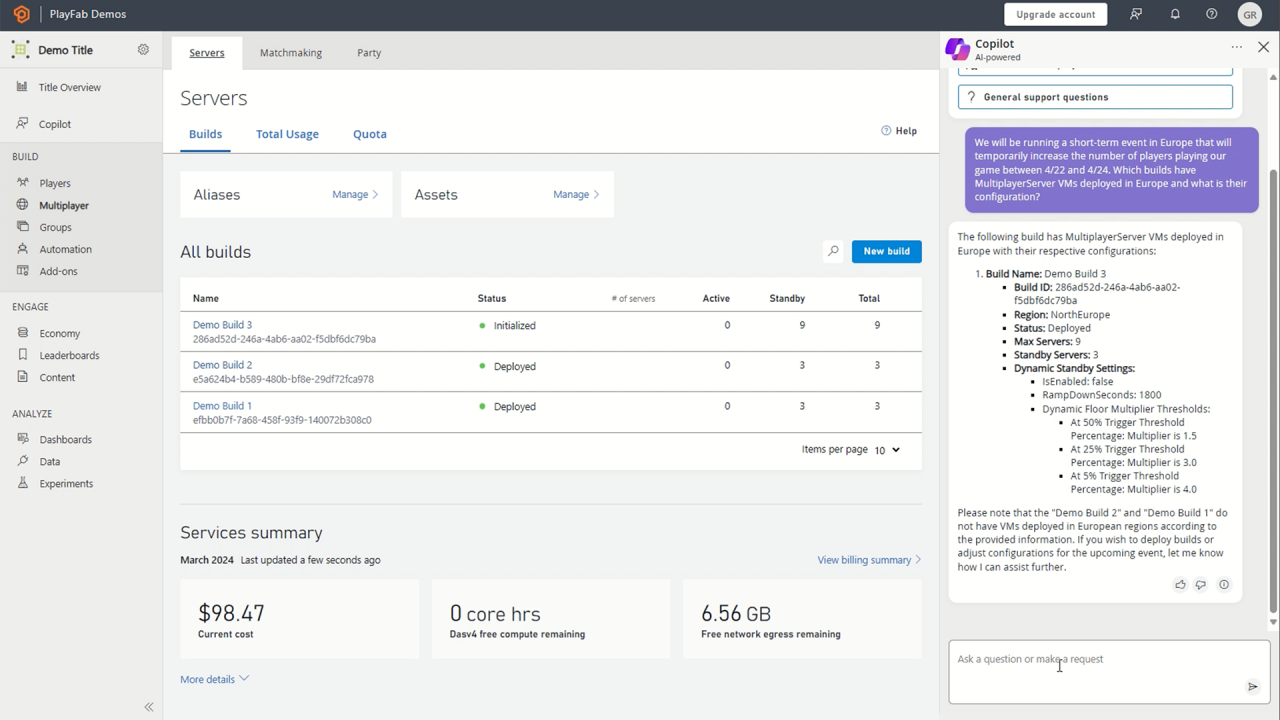
Task: Click the Standby column header
Action: coord(787,298)
